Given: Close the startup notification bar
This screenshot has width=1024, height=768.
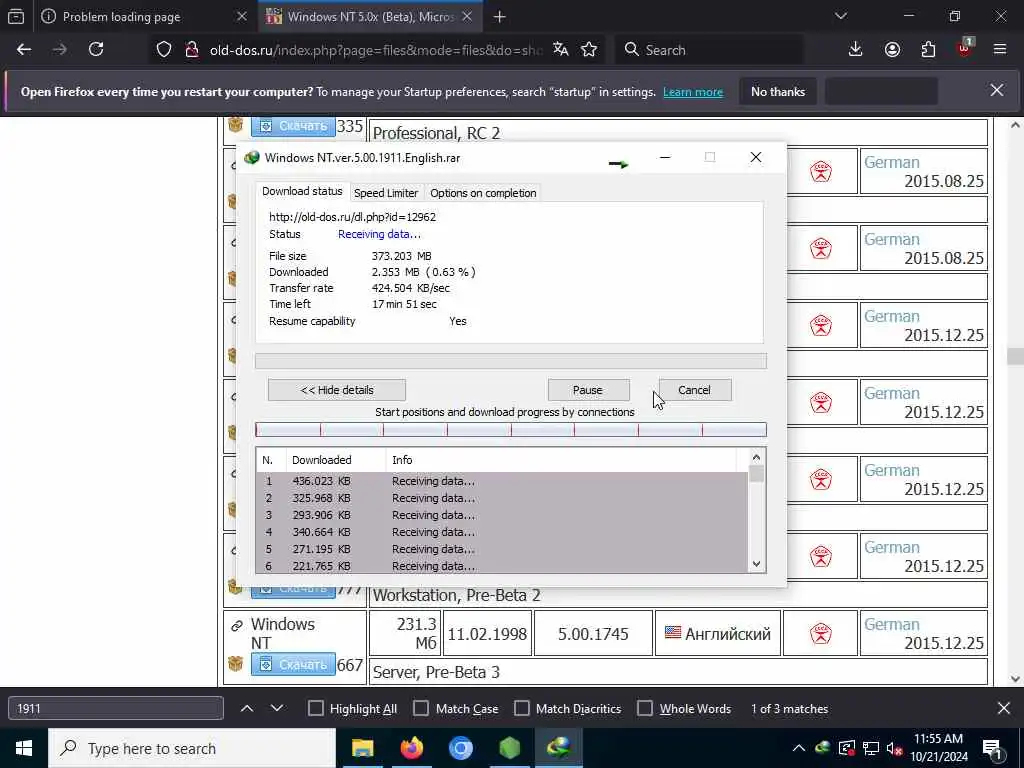Looking at the screenshot, I should click(x=997, y=90).
